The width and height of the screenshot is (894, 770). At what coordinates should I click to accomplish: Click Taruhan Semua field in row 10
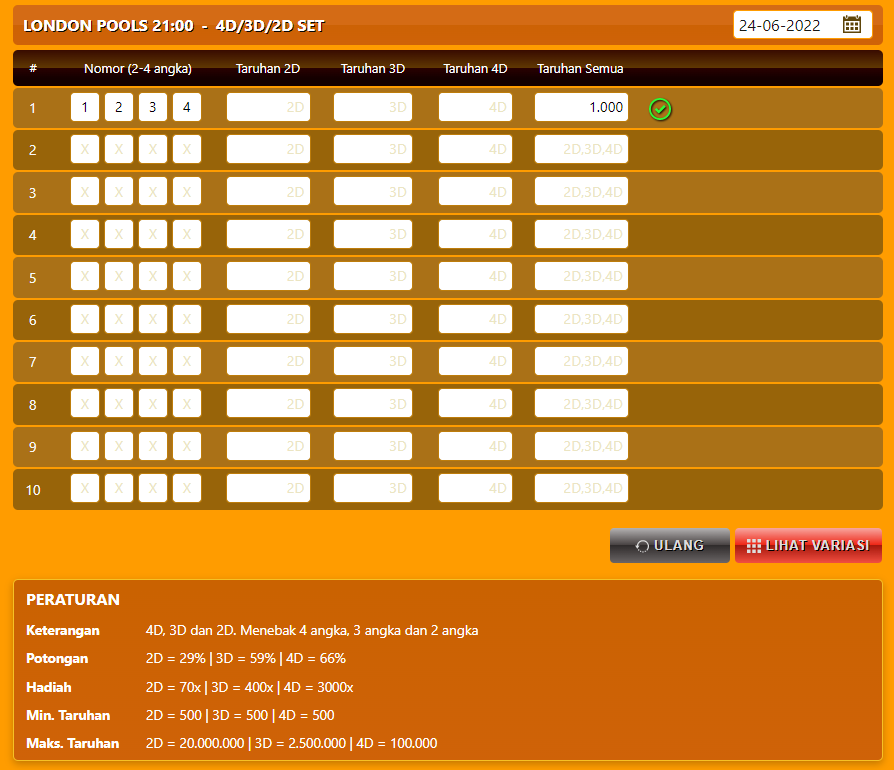pyautogui.click(x=581, y=489)
